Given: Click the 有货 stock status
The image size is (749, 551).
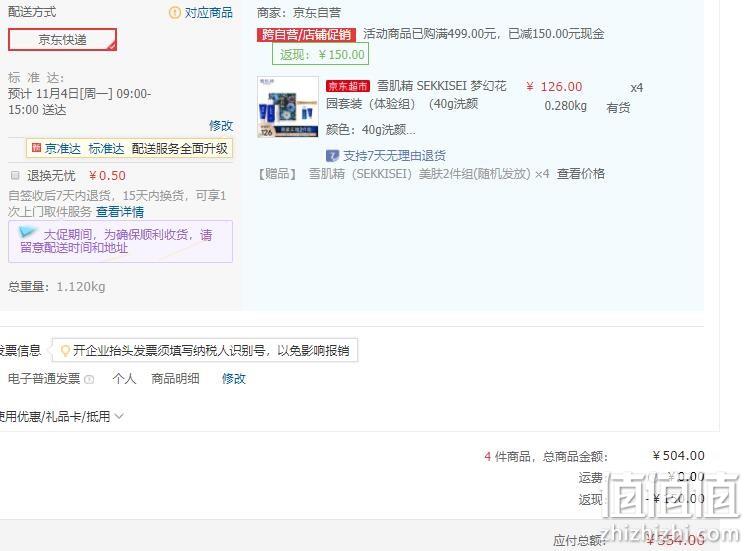Looking at the screenshot, I should click(x=618, y=108).
